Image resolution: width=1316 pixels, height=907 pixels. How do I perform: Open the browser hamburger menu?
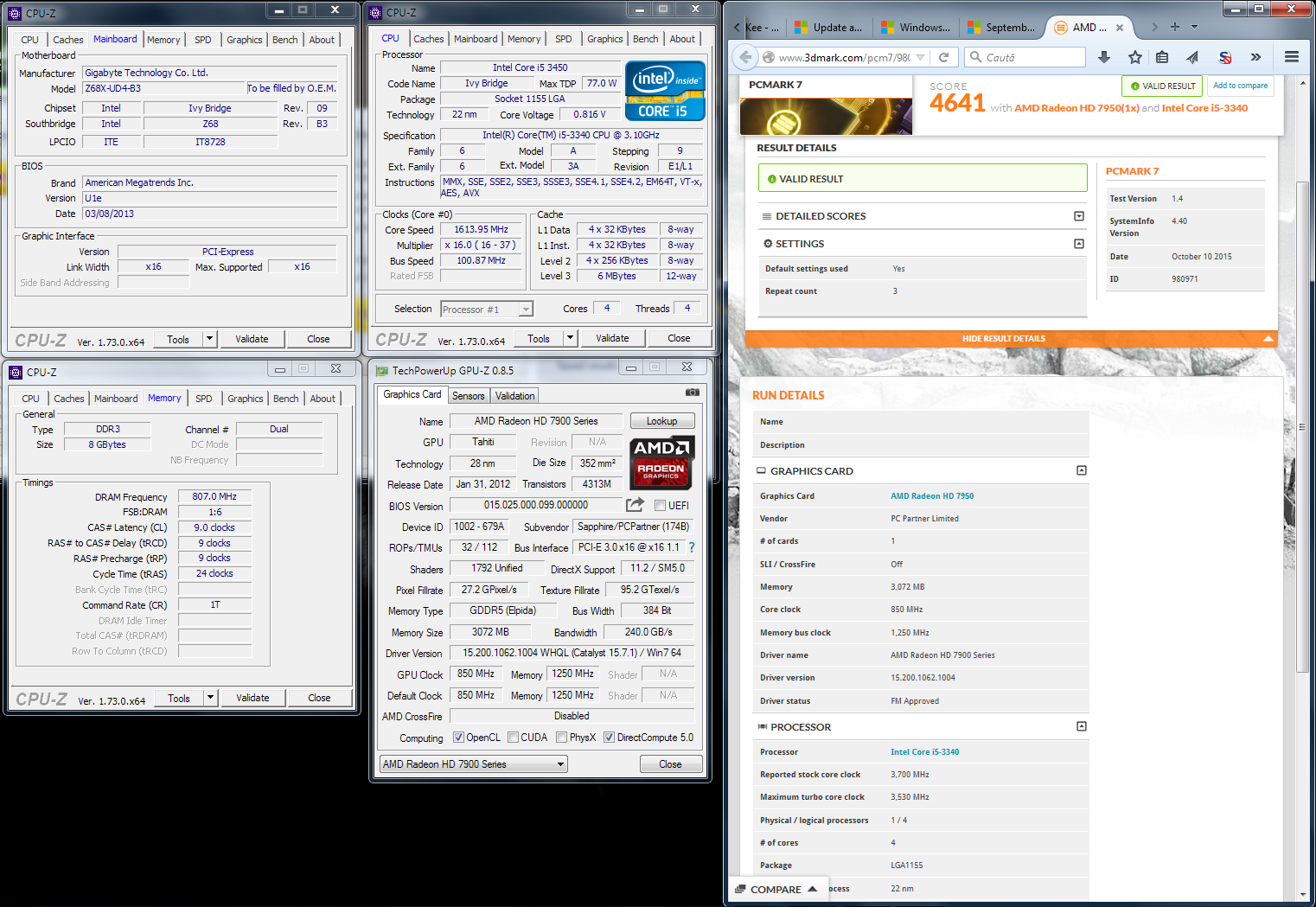[1292, 57]
